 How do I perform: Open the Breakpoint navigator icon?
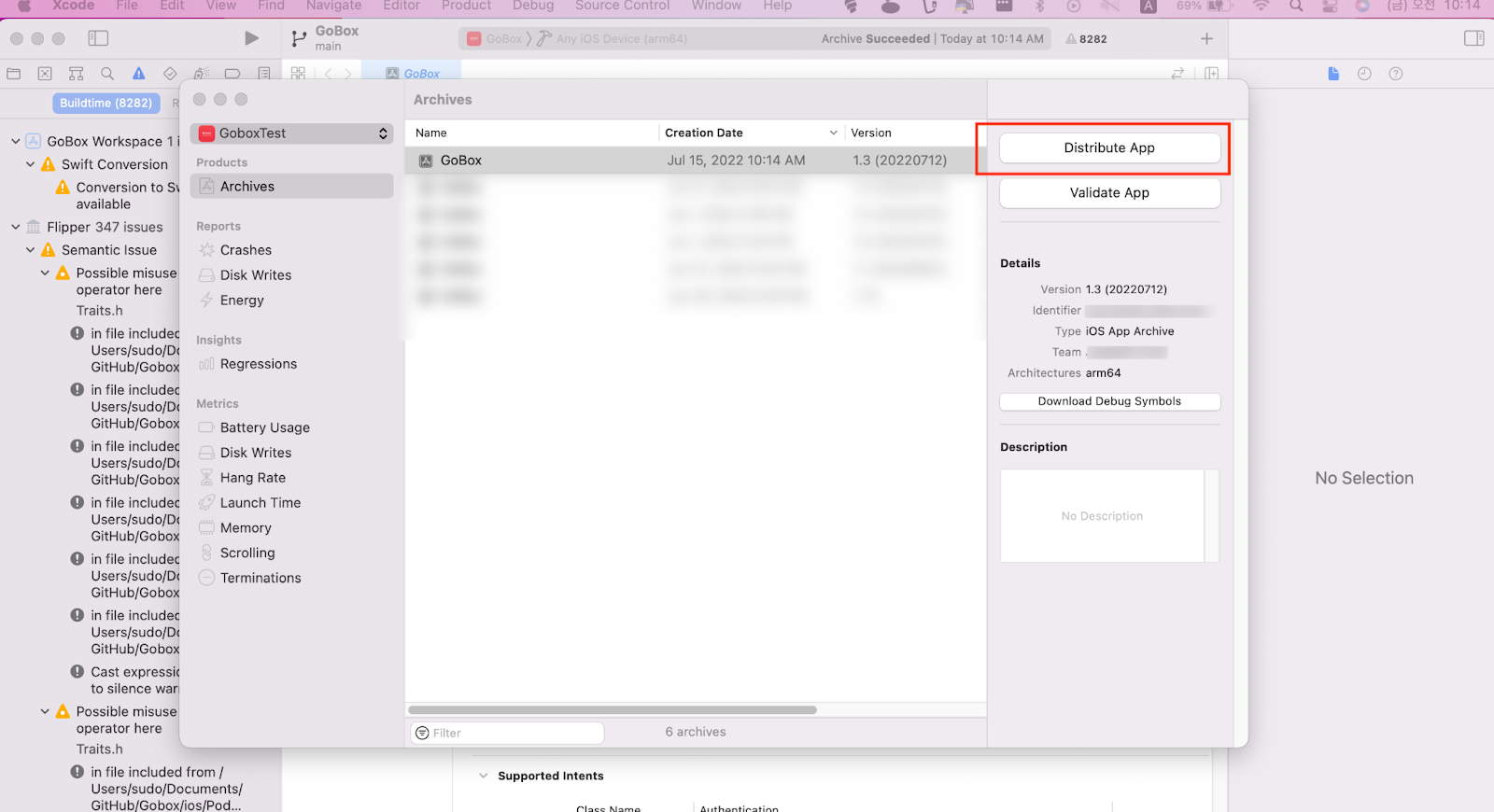233,74
